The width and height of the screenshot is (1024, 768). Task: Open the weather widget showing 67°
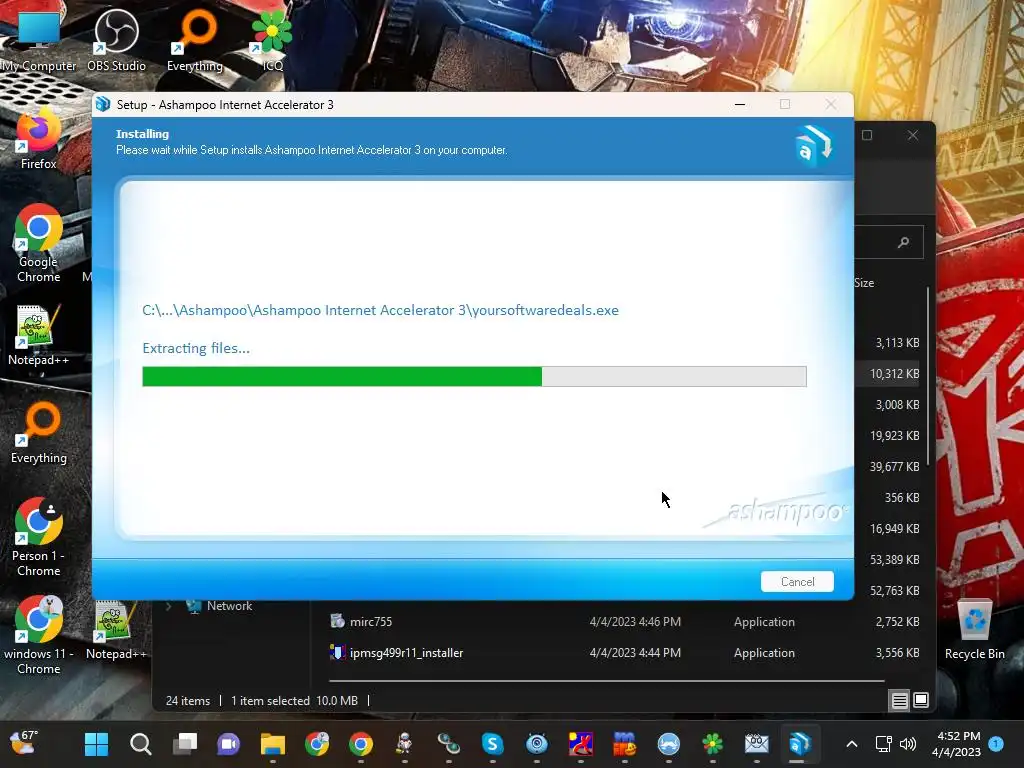click(24, 743)
